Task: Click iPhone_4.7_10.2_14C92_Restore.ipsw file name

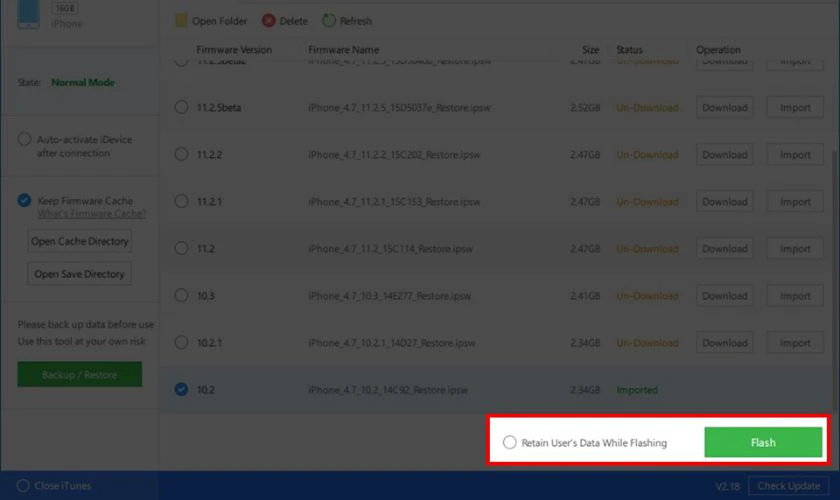Action: (388, 390)
